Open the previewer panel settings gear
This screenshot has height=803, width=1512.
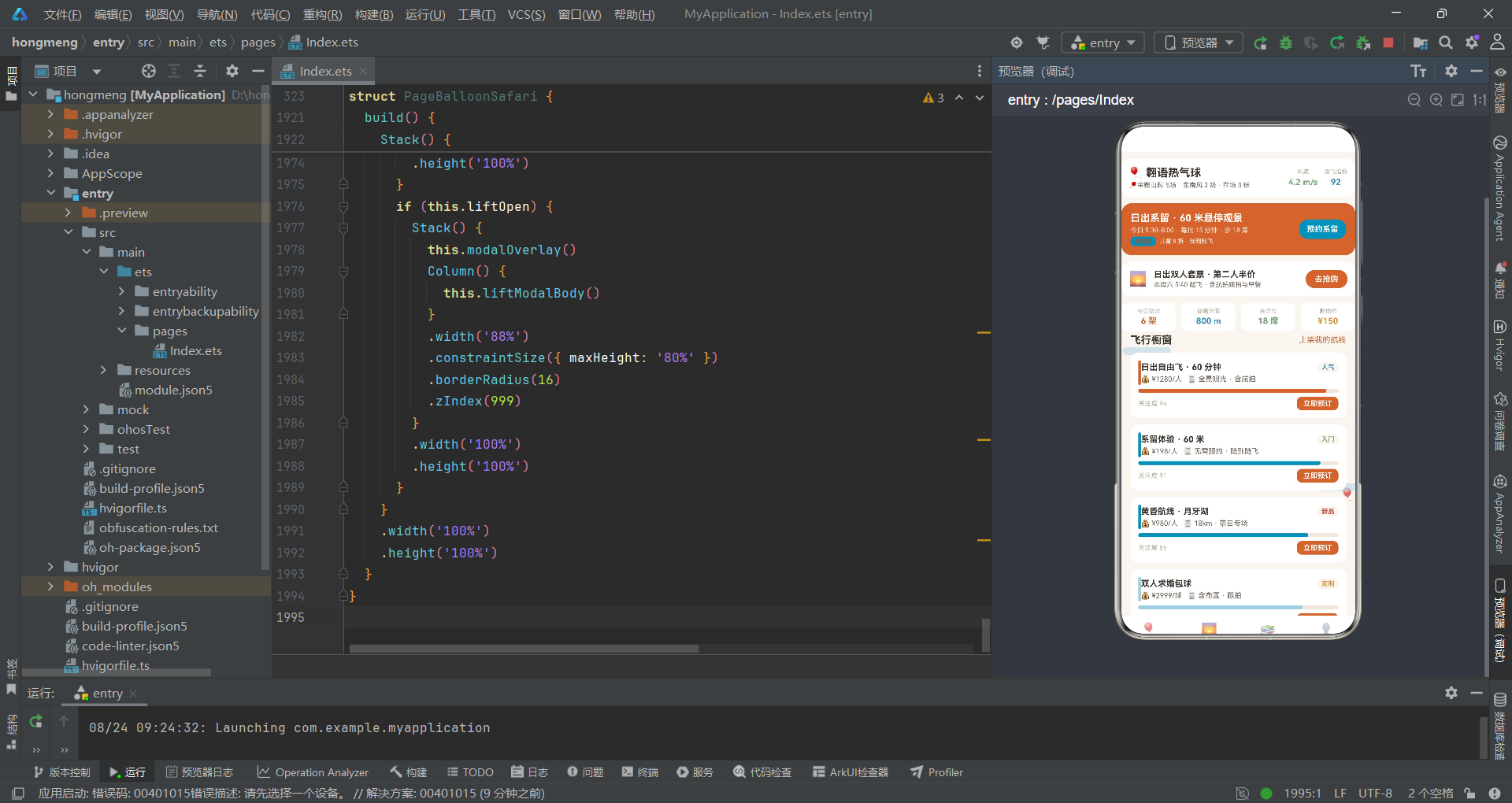[x=1451, y=71]
